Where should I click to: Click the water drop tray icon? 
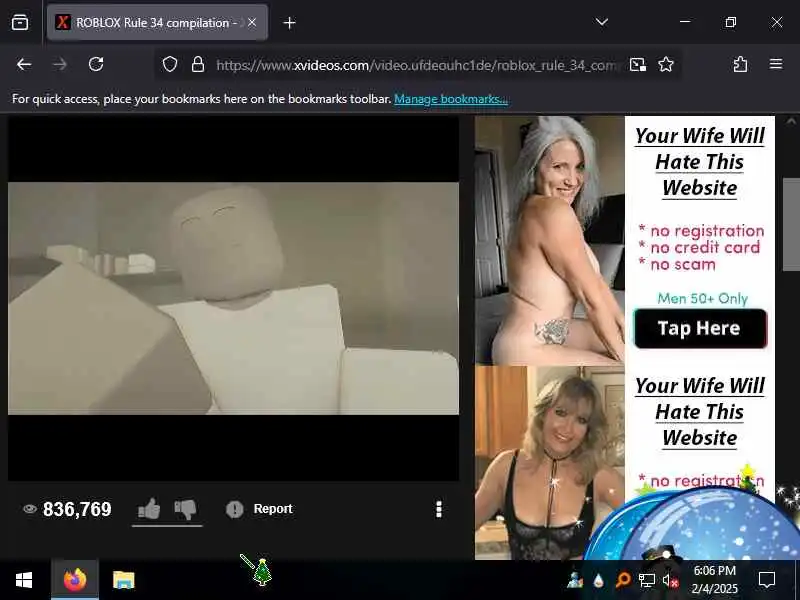pos(599,581)
